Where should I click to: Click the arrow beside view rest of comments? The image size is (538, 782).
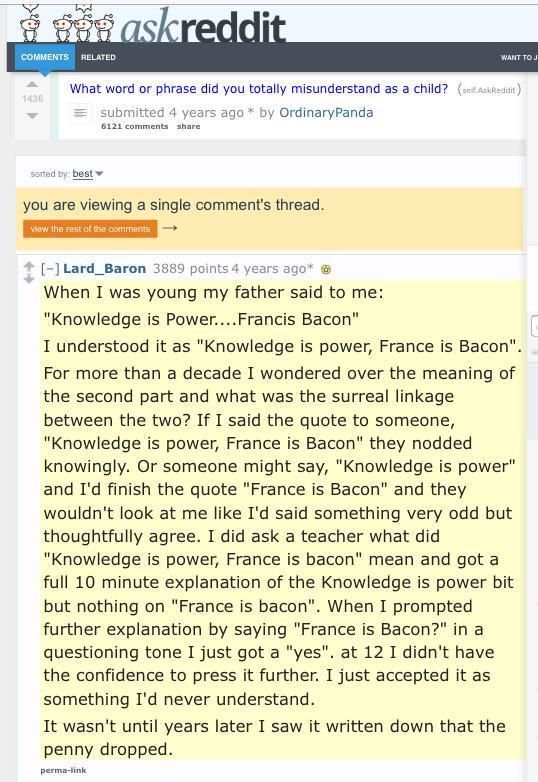170,228
